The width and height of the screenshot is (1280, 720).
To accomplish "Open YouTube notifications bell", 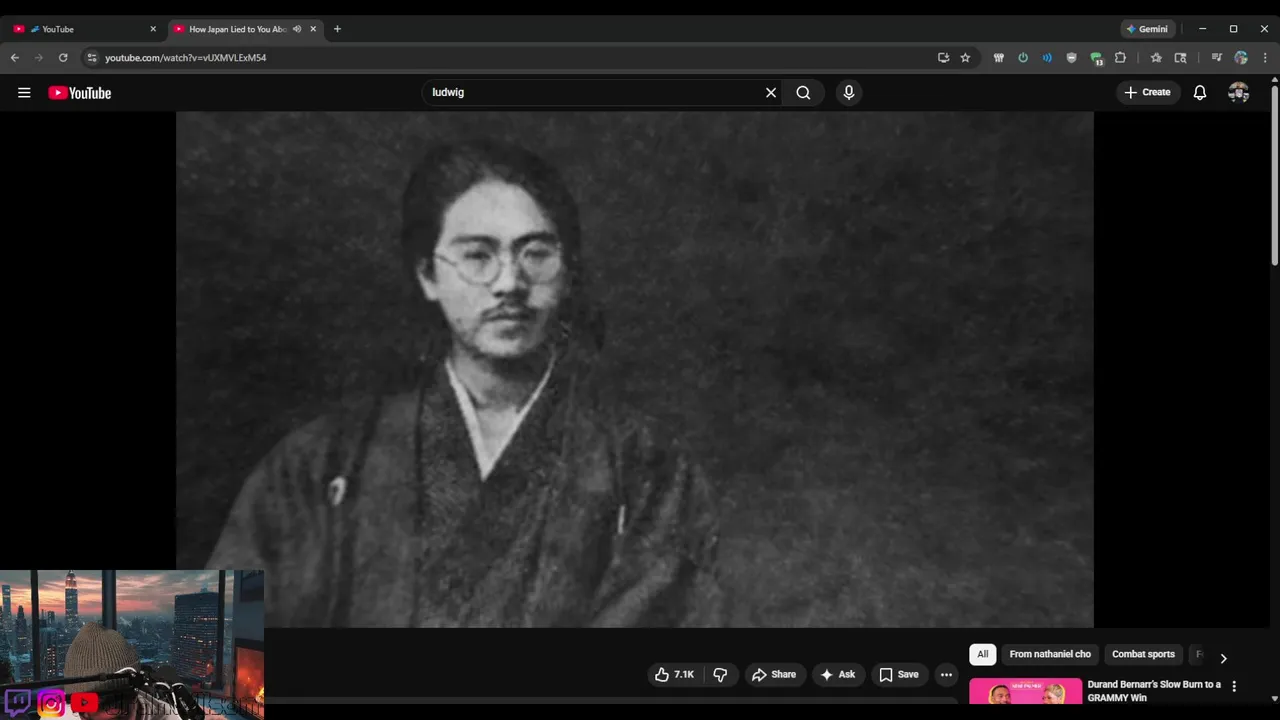I will 1200,92.
